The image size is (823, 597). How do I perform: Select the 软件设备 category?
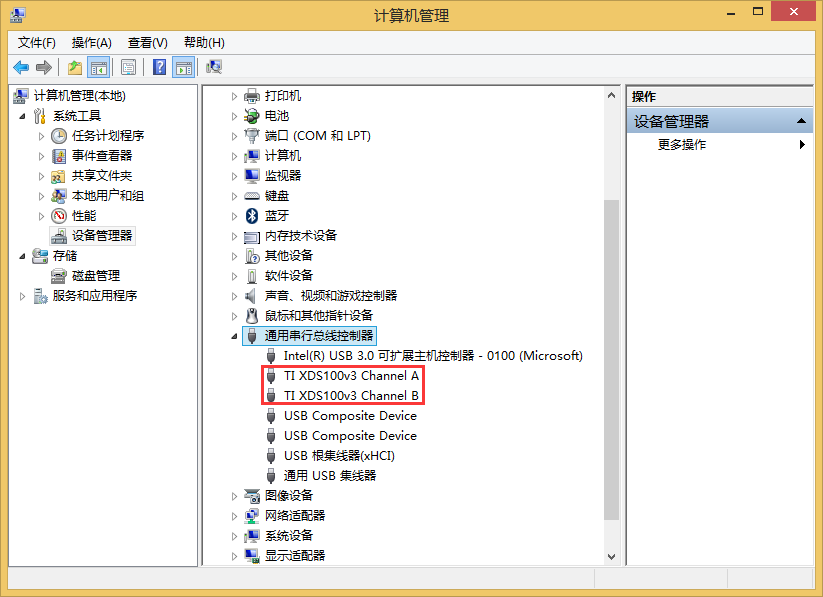tap(289, 276)
